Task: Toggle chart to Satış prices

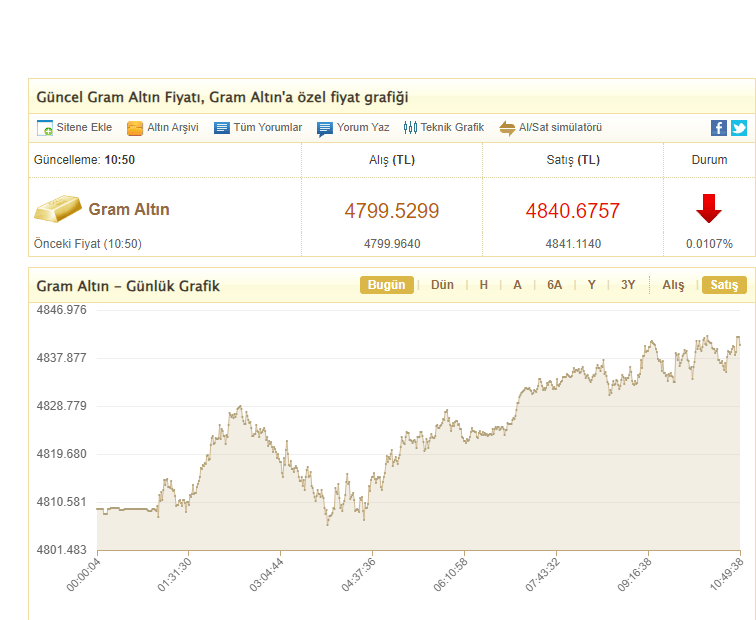Action: tap(723, 285)
